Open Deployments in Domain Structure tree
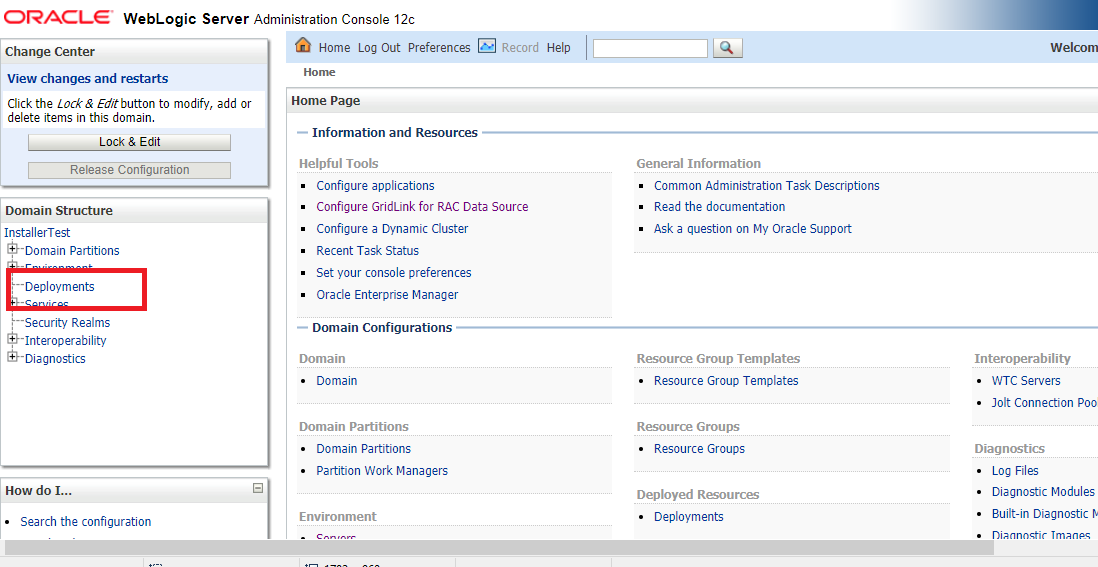 [x=60, y=286]
